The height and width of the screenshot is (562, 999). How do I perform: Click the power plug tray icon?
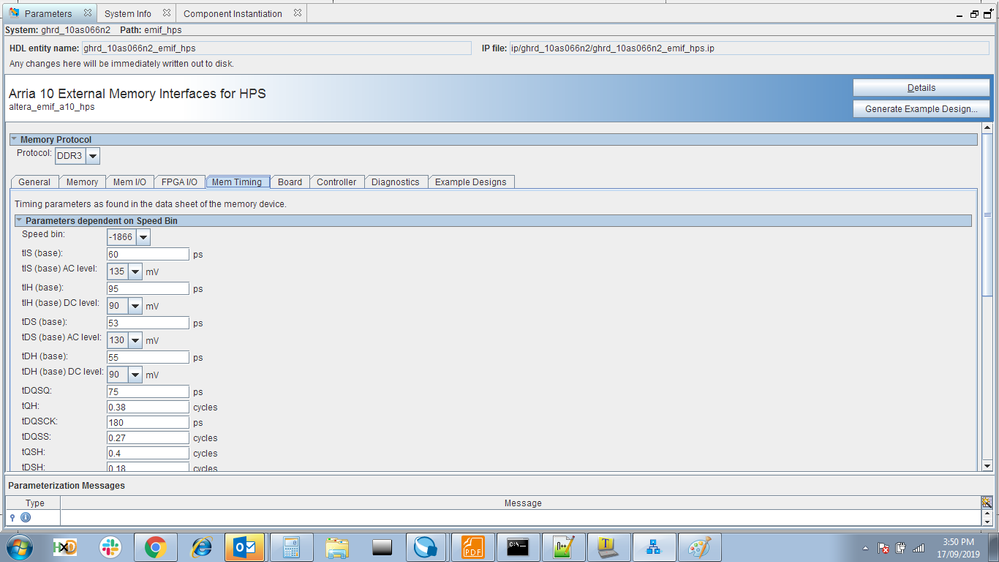900,548
